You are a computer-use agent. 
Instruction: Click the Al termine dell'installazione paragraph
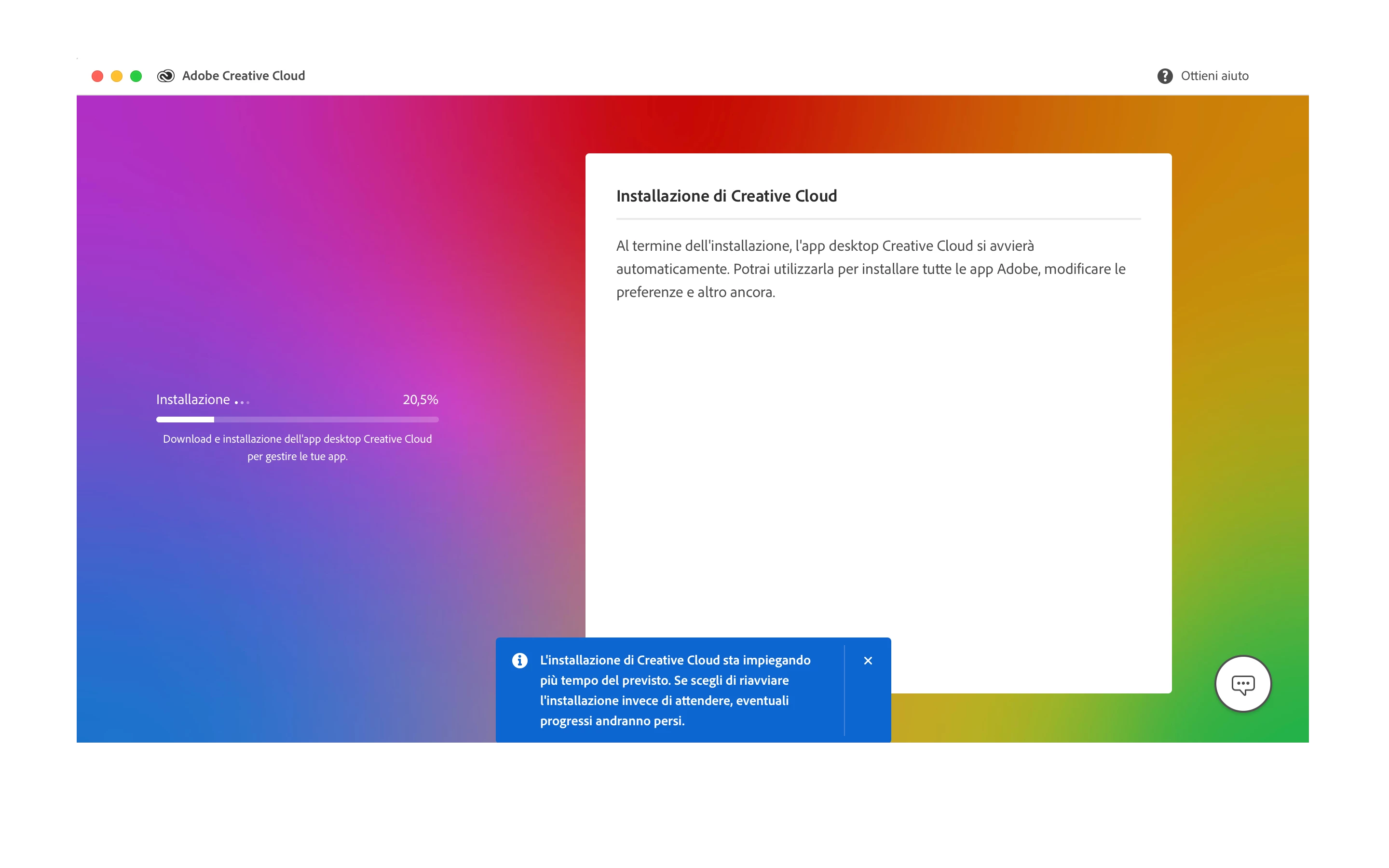(x=870, y=269)
